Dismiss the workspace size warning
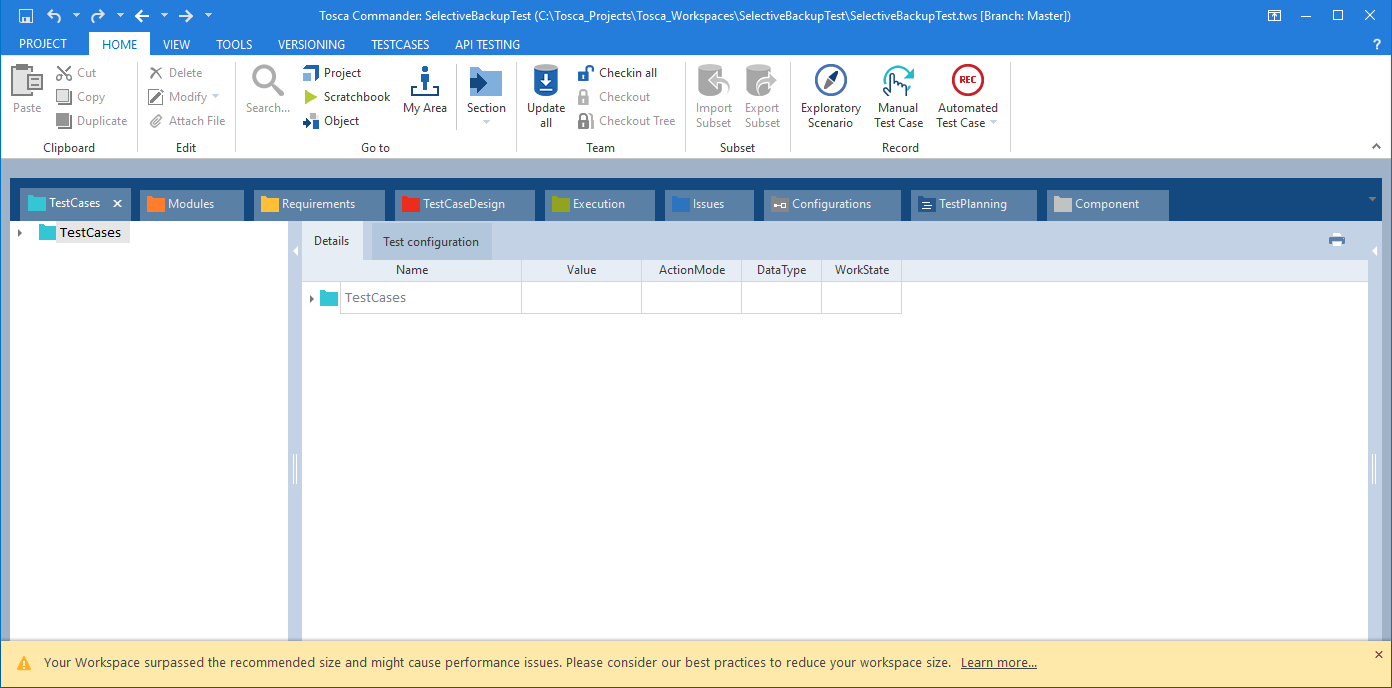The width and height of the screenshot is (1392, 688). click(1378, 654)
